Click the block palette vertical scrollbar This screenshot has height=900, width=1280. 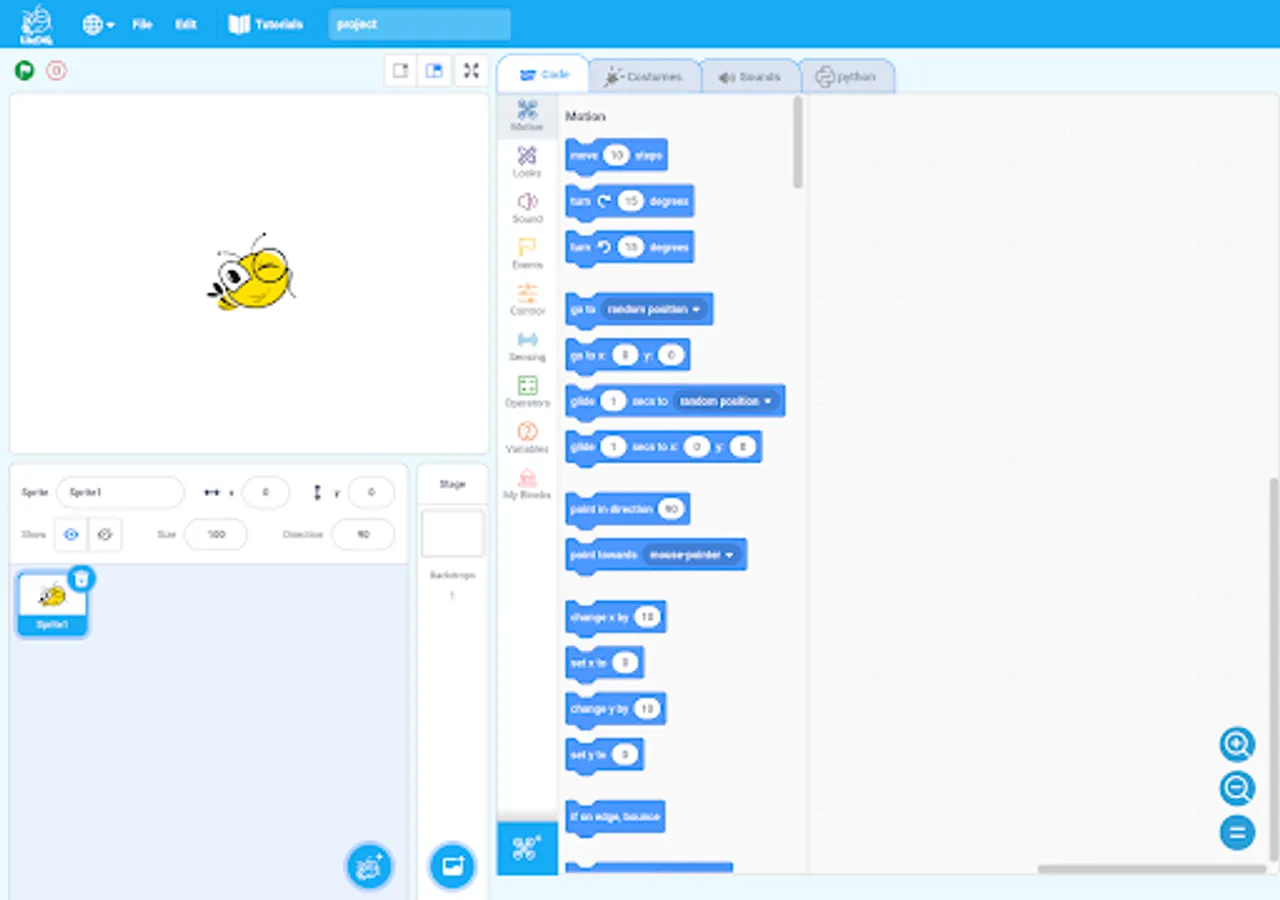[798, 143]
